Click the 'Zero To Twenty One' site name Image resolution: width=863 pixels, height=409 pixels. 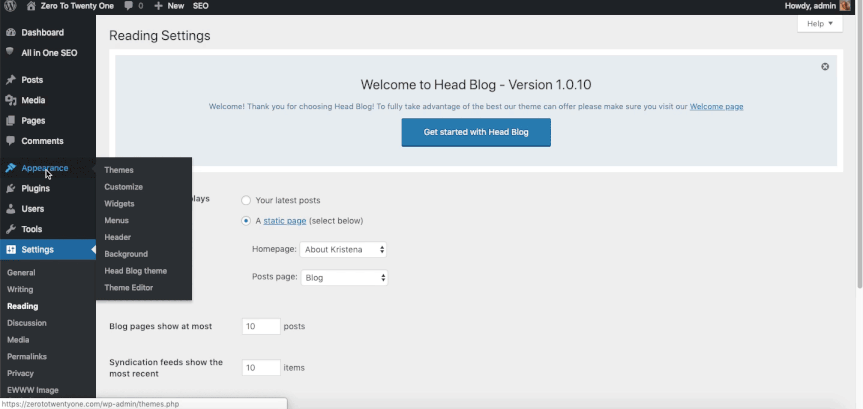(x=77, y=6)
